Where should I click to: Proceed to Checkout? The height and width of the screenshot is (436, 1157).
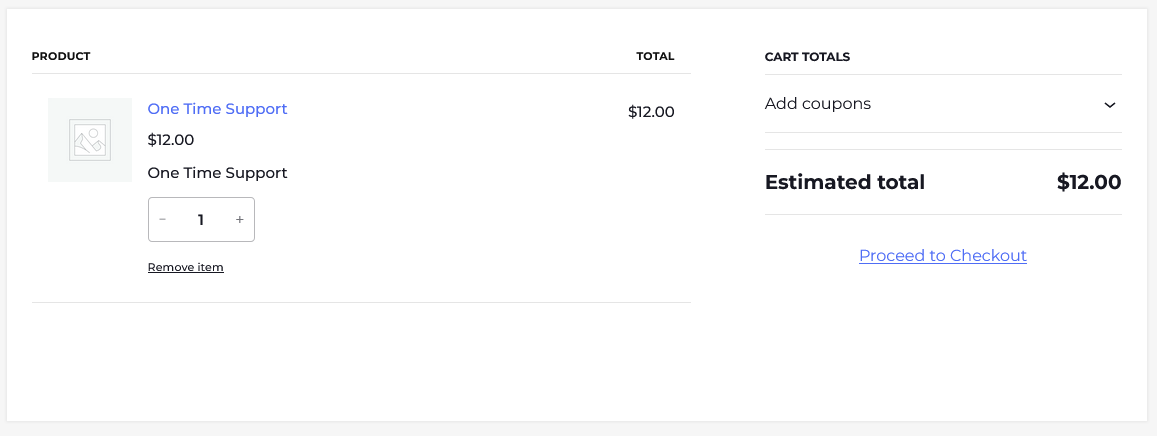(x=942, y=256)
